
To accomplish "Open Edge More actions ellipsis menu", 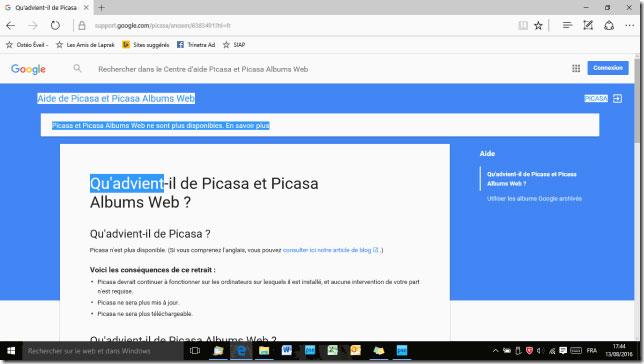I will [x=629, y=25].
